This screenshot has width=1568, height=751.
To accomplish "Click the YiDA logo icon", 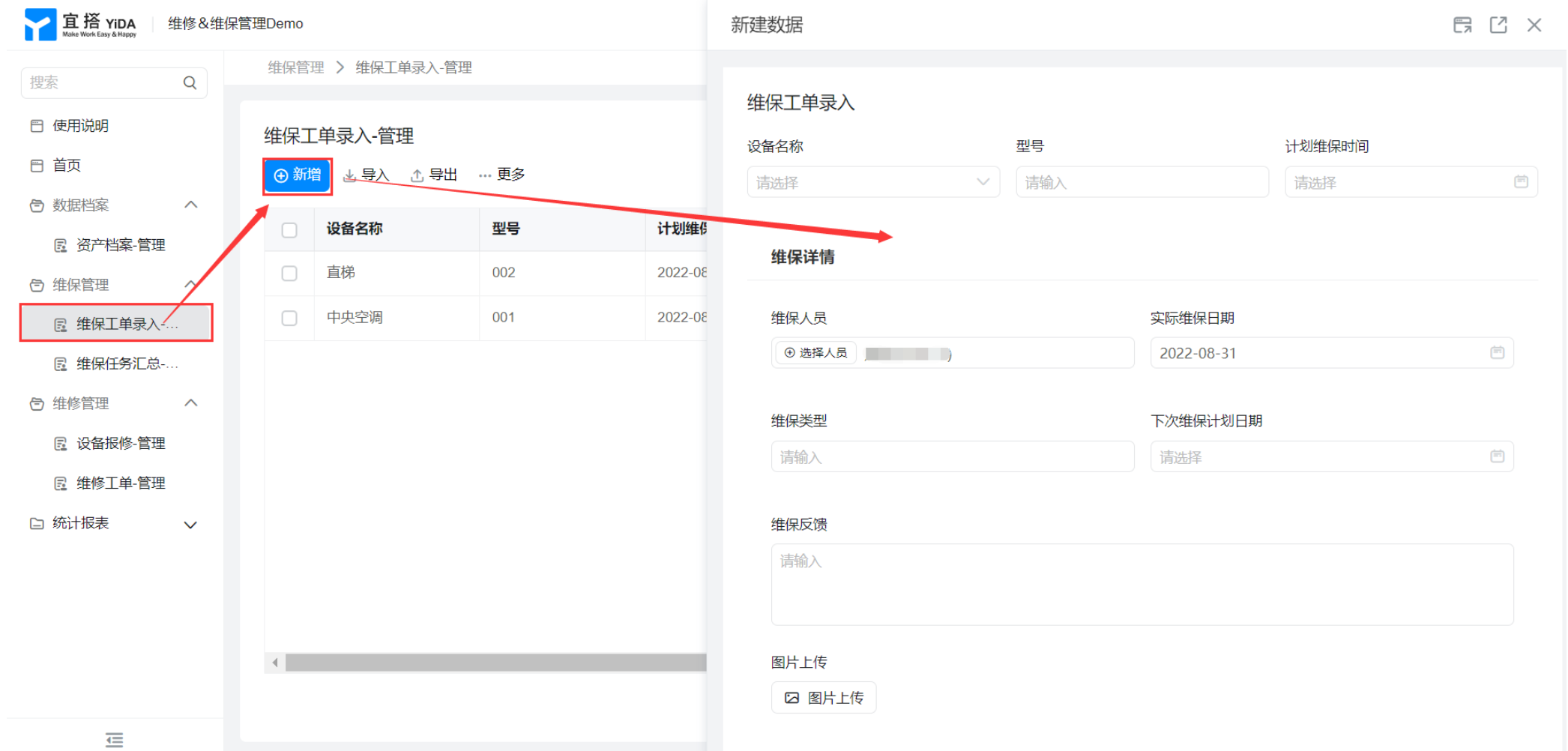I will 40,24.
